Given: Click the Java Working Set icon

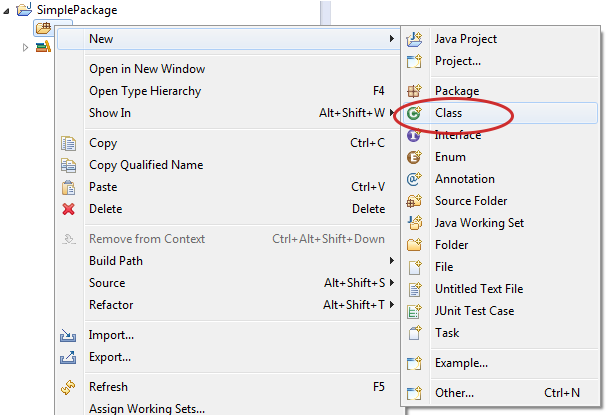Looking at the screenshot, I should [415, 223].
